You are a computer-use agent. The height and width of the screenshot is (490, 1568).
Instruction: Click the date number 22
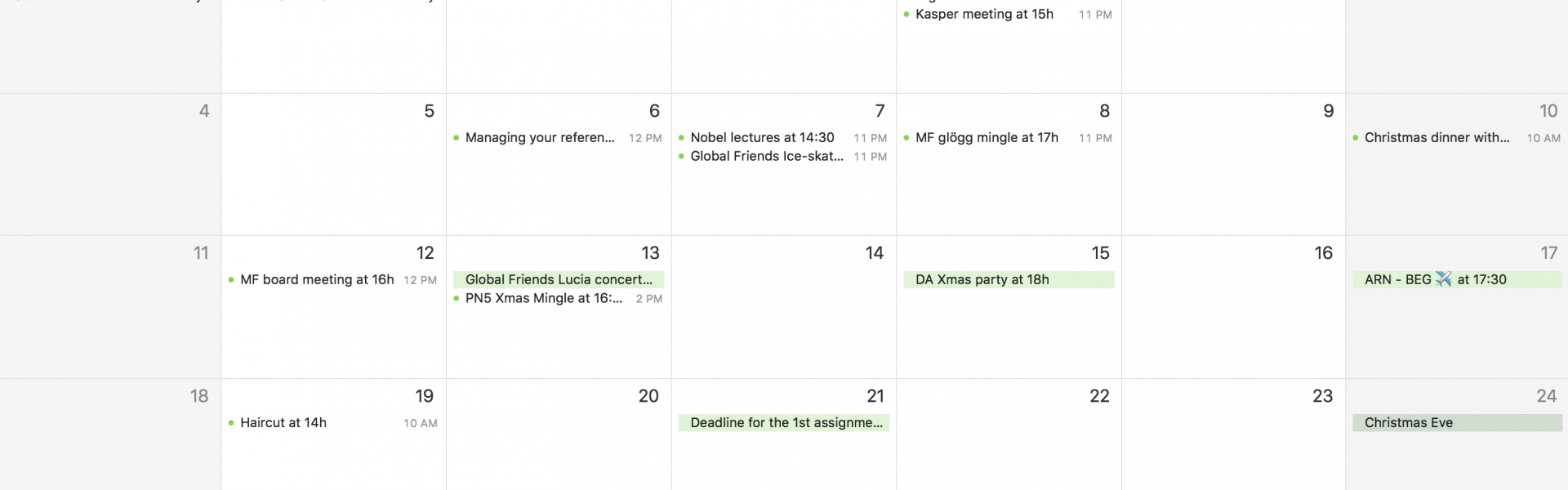[x=1099, y=396]
